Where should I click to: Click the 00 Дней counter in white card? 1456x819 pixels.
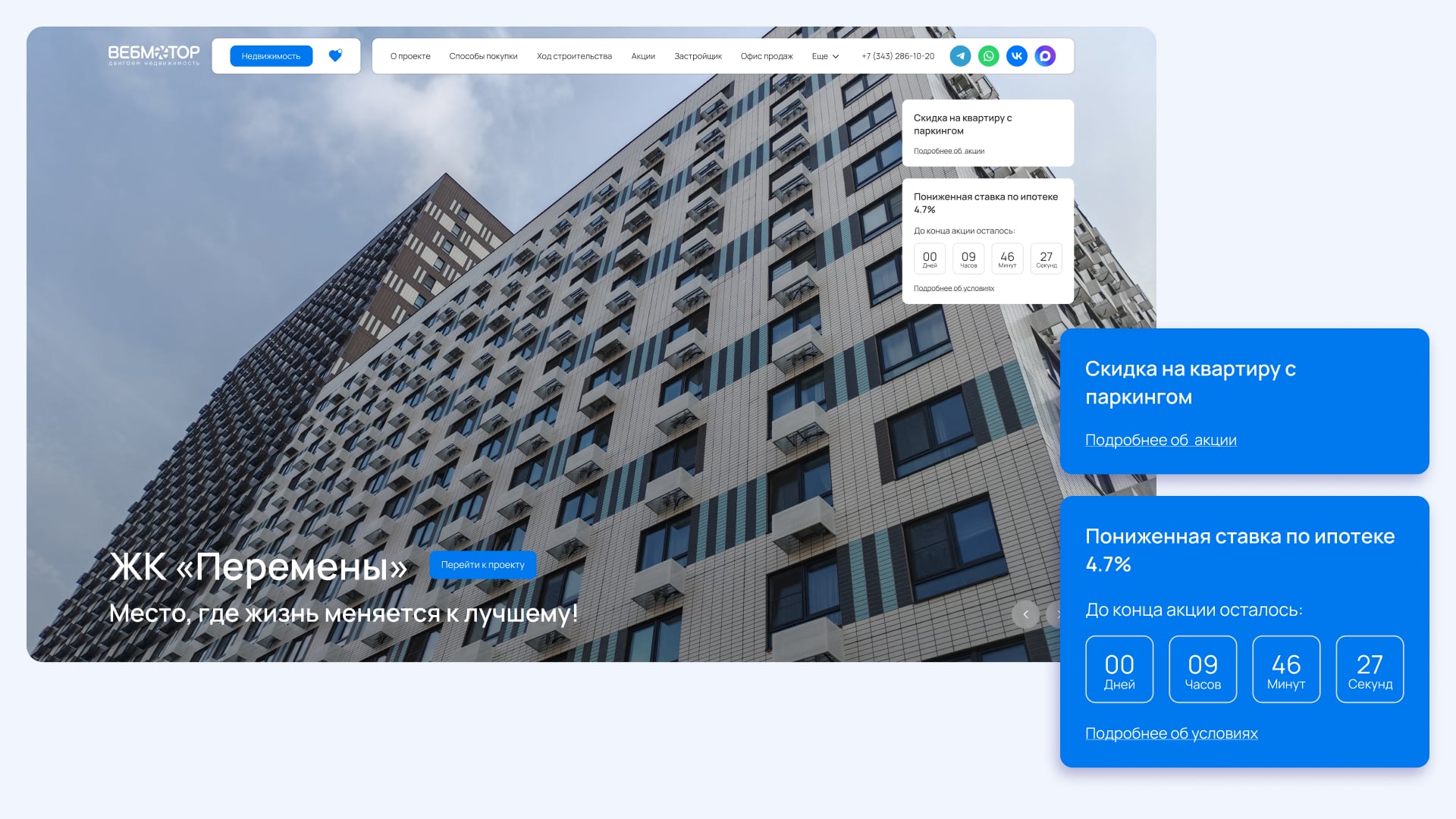tap(930, 259)
